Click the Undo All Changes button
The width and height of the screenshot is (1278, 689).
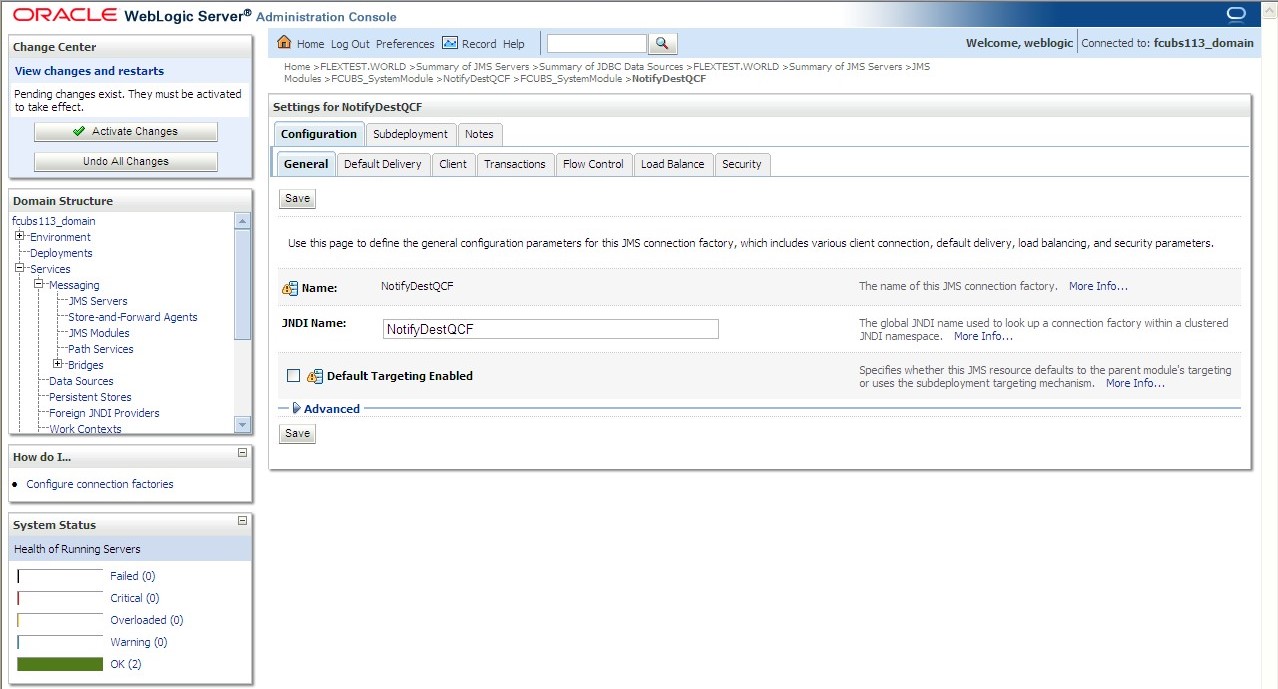[126, 161]
